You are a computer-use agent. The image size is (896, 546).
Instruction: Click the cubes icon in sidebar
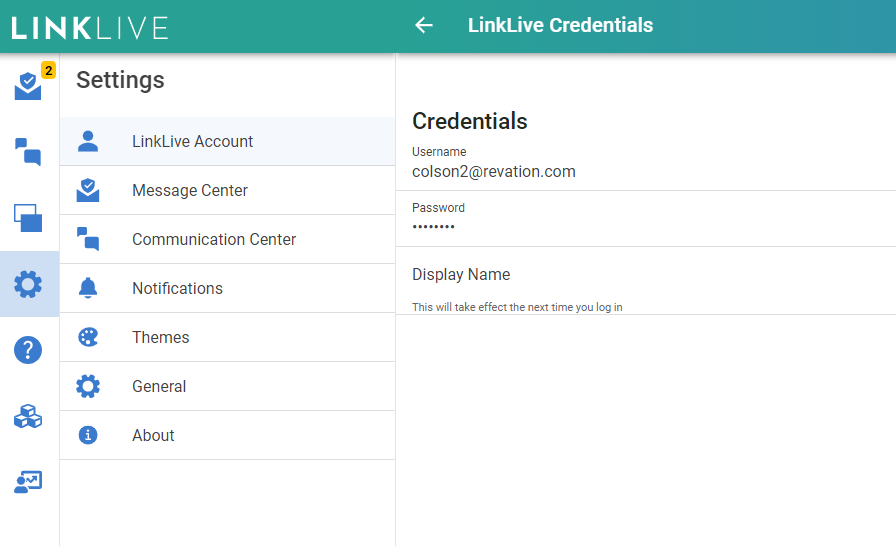point(28,416)
